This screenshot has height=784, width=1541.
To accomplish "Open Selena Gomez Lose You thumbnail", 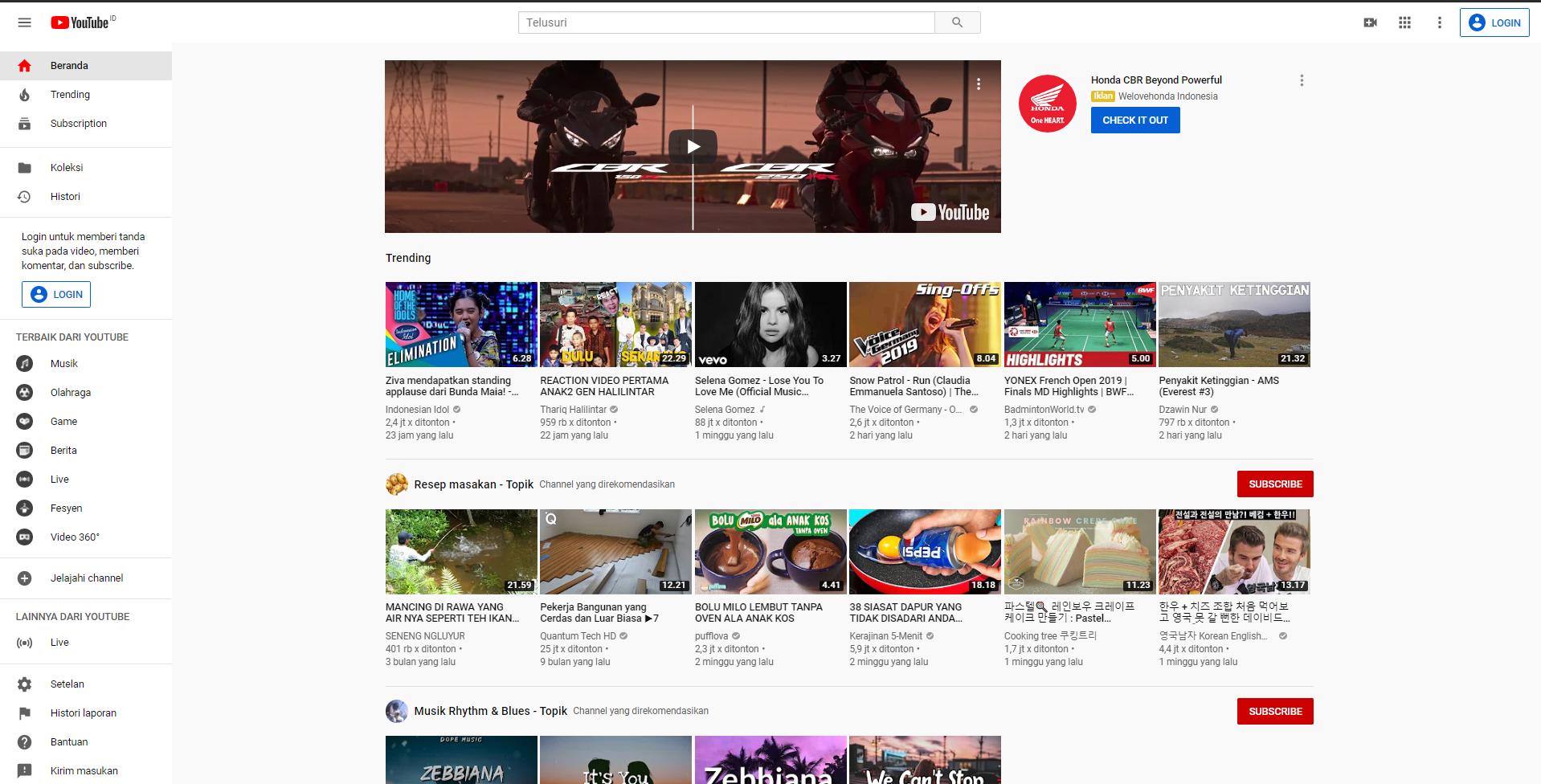I will pyautogui.click(x=770, y=325).
